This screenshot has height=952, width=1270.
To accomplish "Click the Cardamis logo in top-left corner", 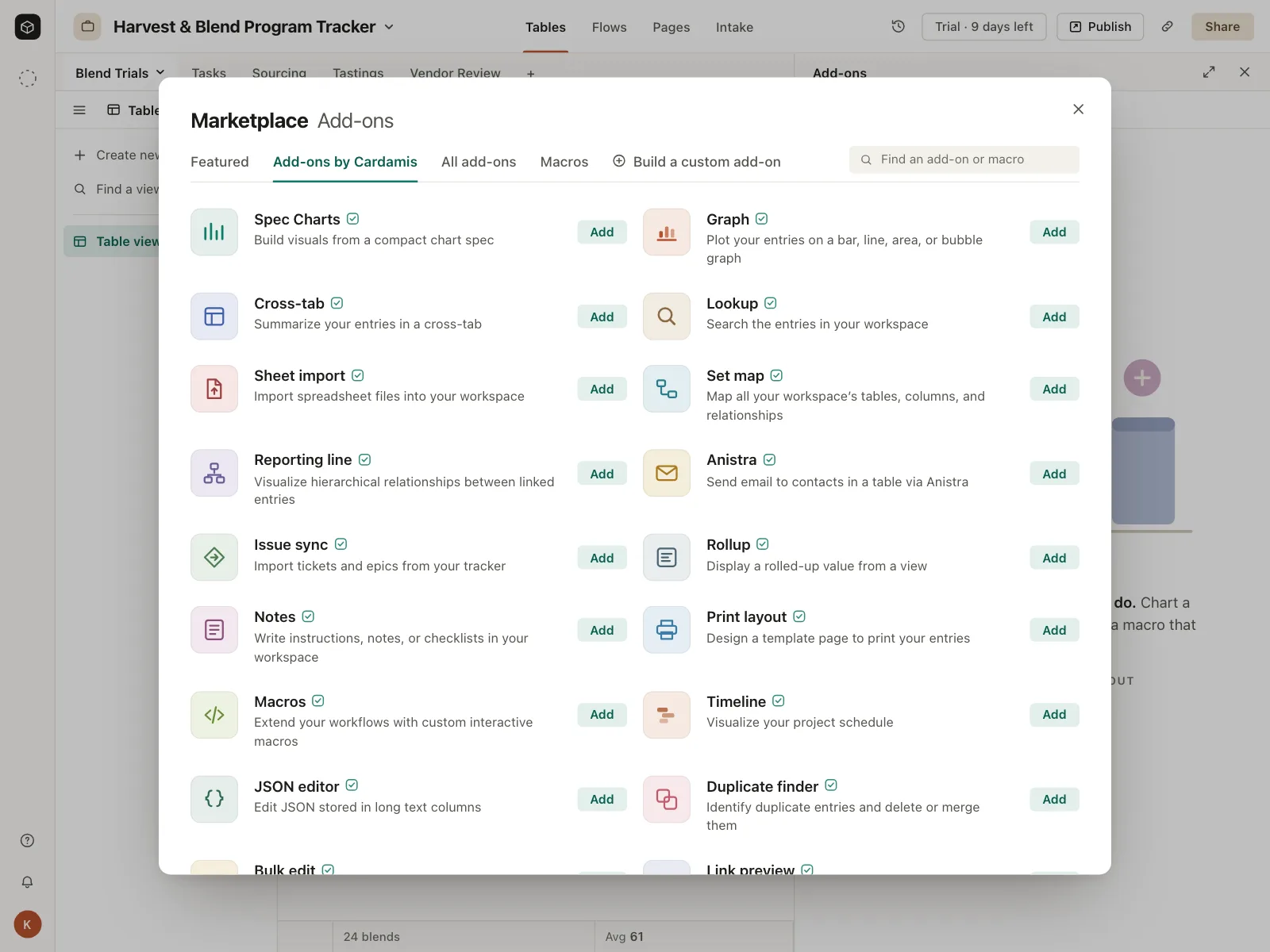I will (x=28, y=27).
